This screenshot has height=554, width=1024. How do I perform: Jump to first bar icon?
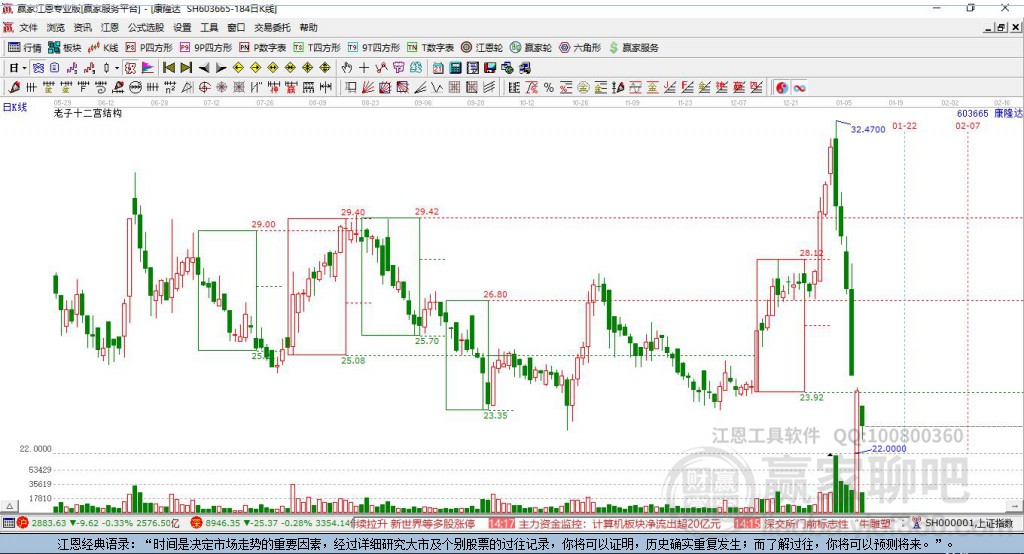(x=169, y=68)
